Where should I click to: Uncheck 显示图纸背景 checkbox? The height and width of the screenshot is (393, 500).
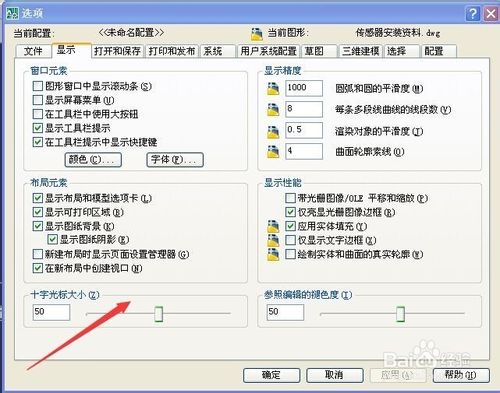pos(38,226)
